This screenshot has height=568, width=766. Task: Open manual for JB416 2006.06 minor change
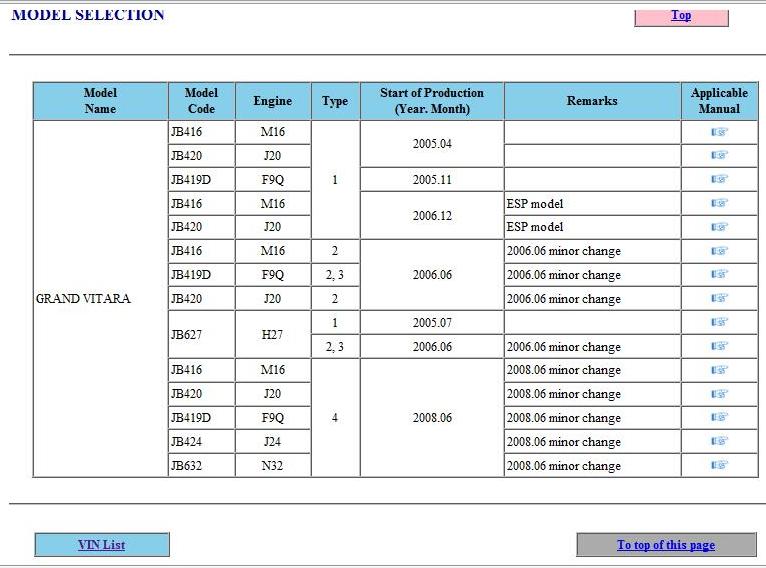click(719, 251)
